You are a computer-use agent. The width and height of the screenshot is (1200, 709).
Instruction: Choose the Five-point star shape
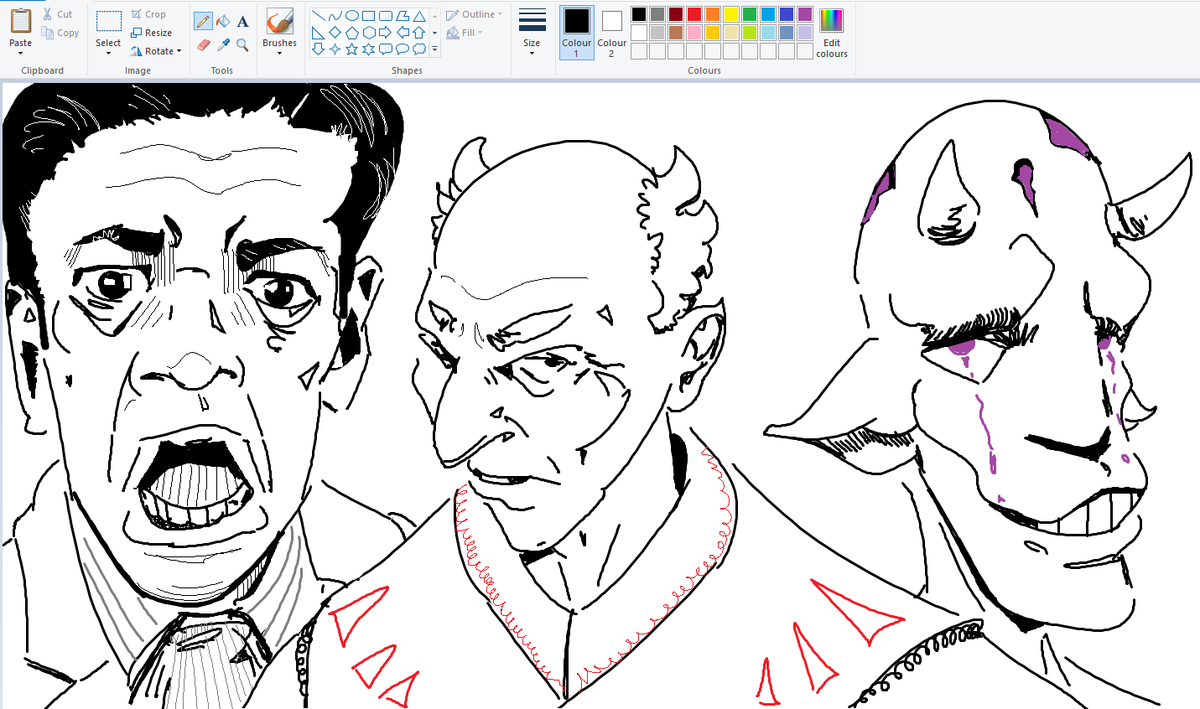[x=351, y=48]
